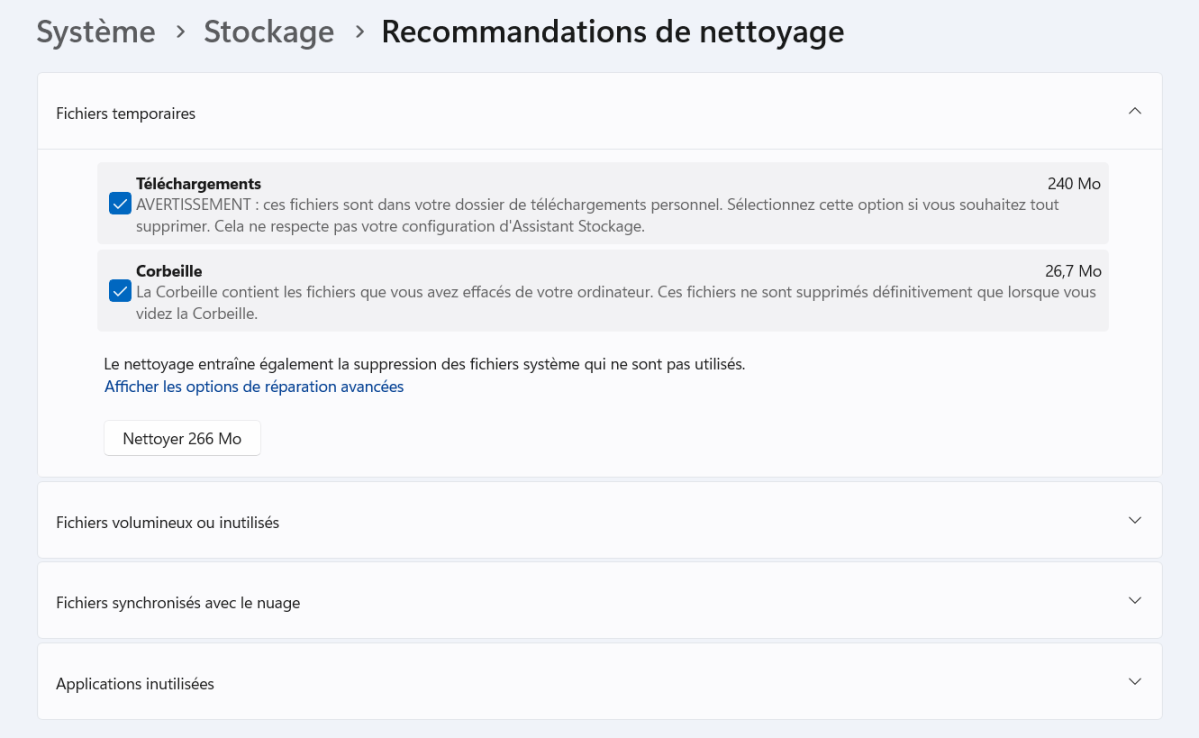The width and height of the screenshot is (1199, 738).
Task: Click the 26,7 Mo size value
Action: point(1073,271)
